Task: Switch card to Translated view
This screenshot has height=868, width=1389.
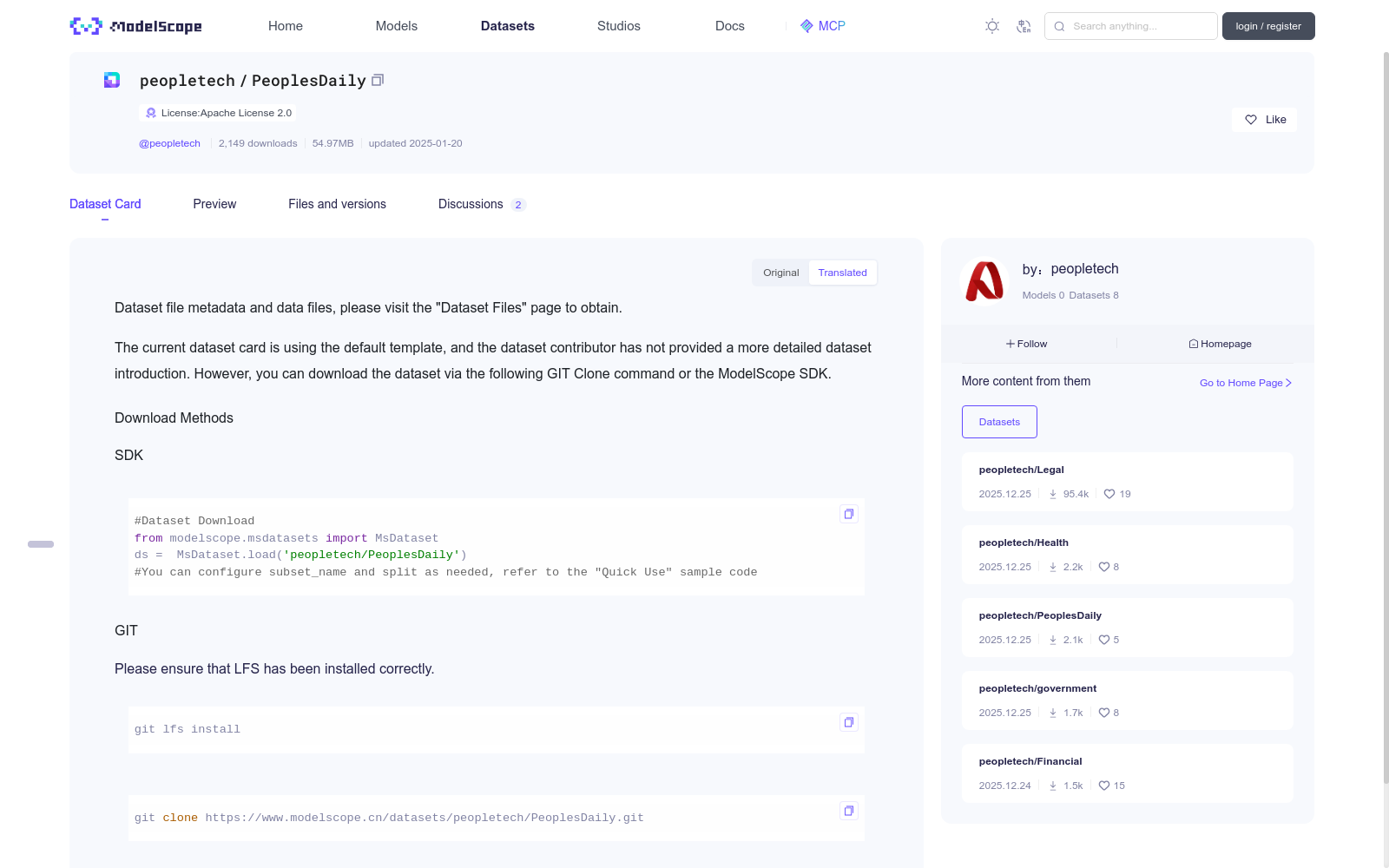Action: click(842, 273)
